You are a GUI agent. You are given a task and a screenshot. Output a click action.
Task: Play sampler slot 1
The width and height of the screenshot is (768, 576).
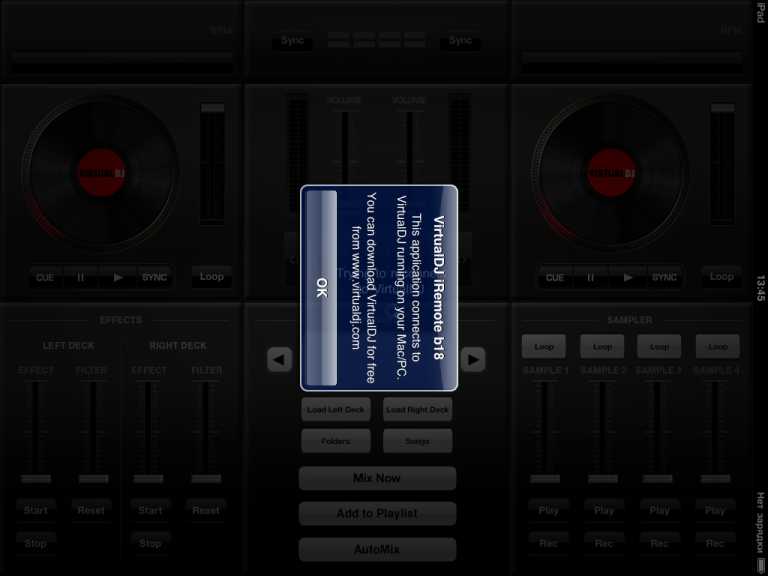click(548, 510)
